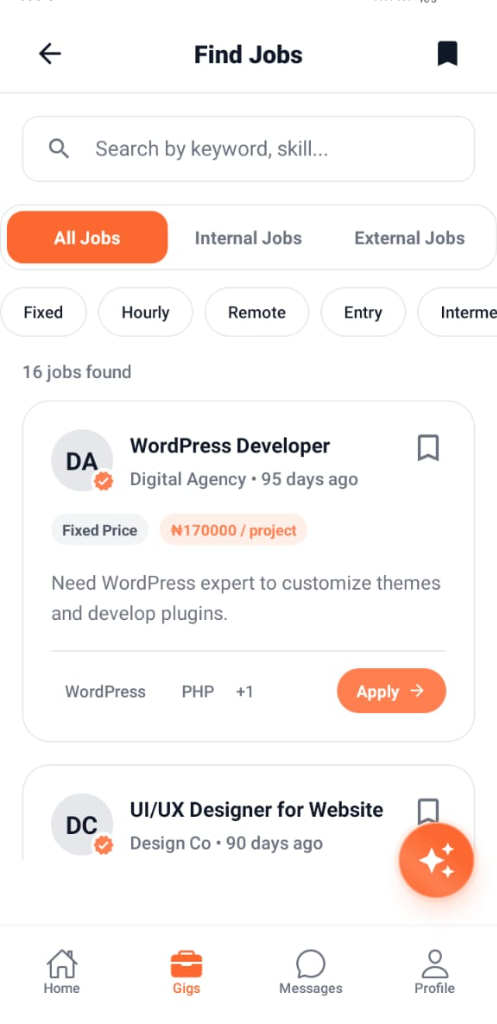Image resolution: width=497 pixels, height=1024 pixels.
Task: Click Digital Agency • 95 days ago text
Action: (x=244, y=479)
